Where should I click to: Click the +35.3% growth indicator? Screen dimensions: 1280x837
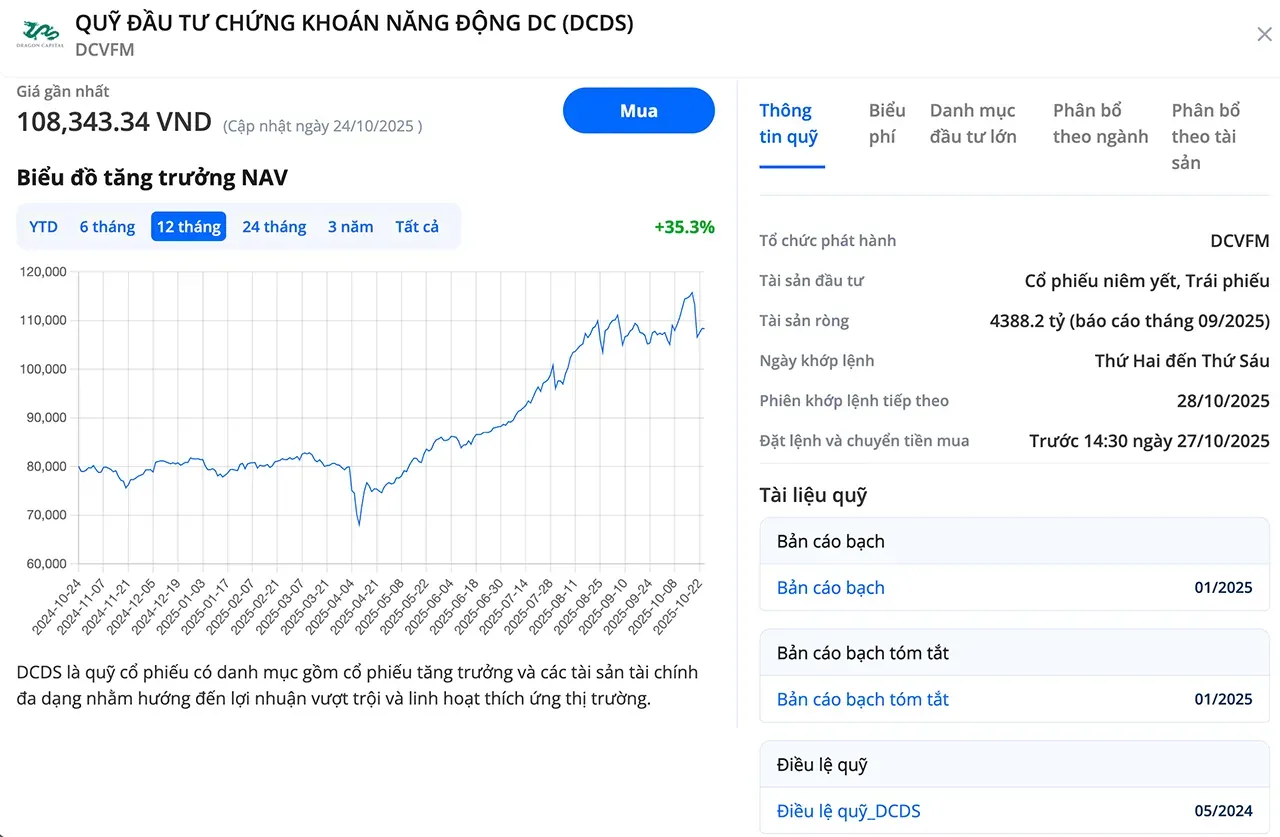pos(684,227)
